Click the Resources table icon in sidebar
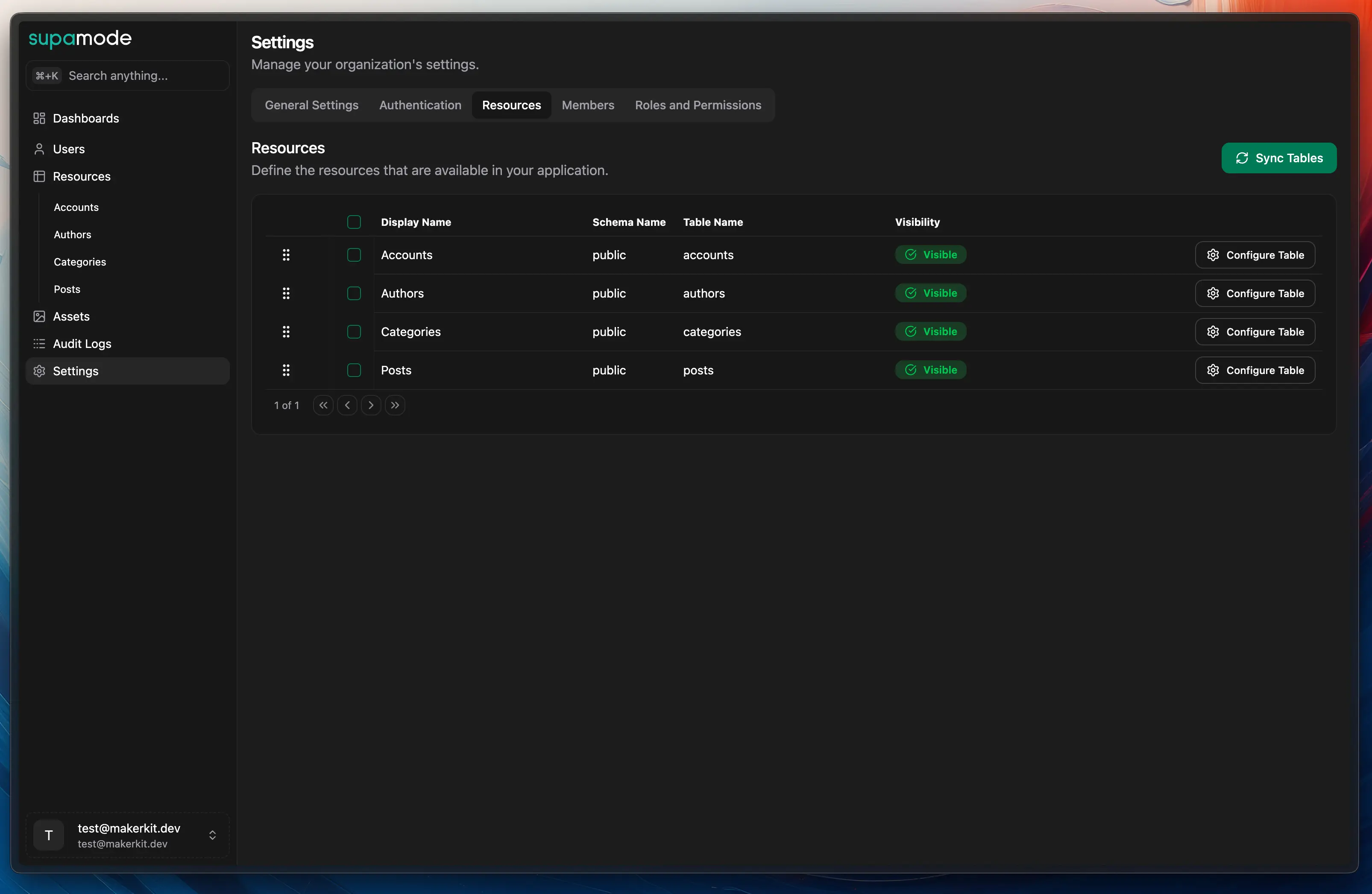1372x894 pixels. point(39,176)
